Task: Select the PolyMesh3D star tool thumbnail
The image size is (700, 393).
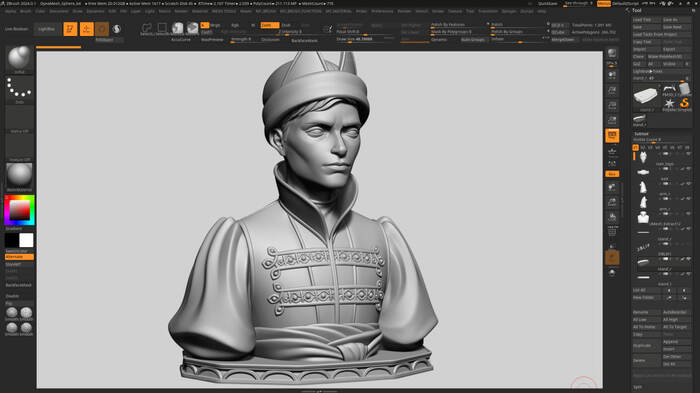Action: coord(669,105)
